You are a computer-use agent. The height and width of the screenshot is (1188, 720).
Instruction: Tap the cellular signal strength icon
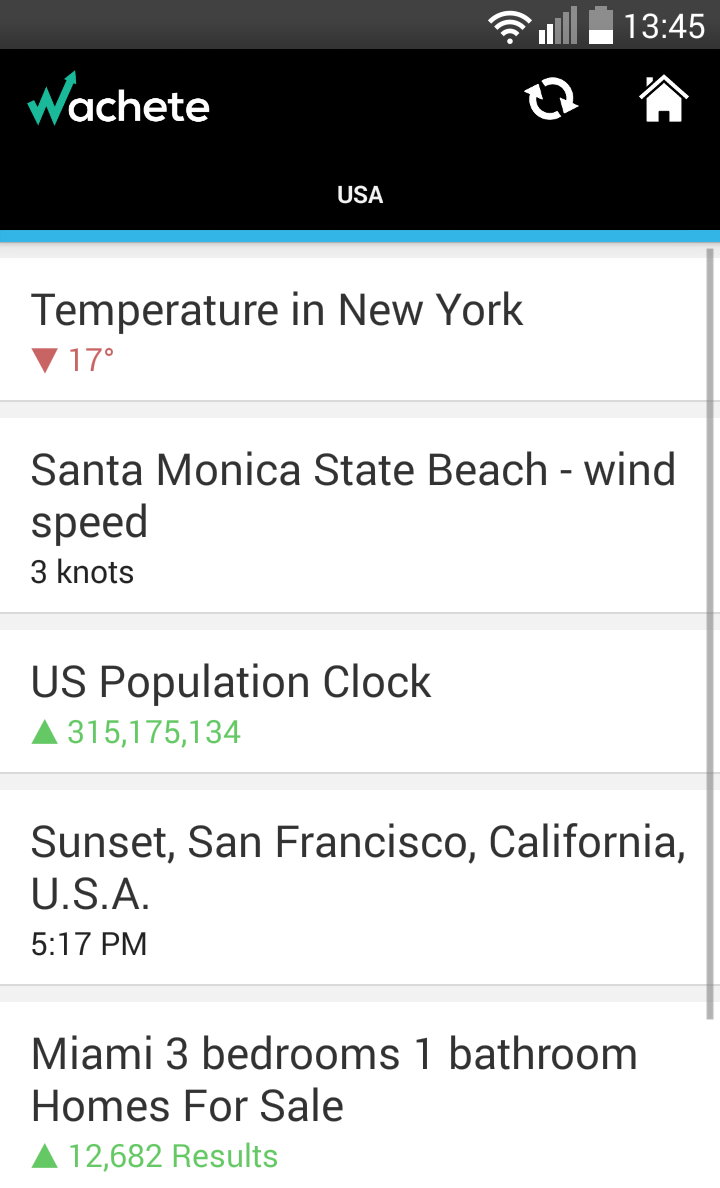coord(558,26)
